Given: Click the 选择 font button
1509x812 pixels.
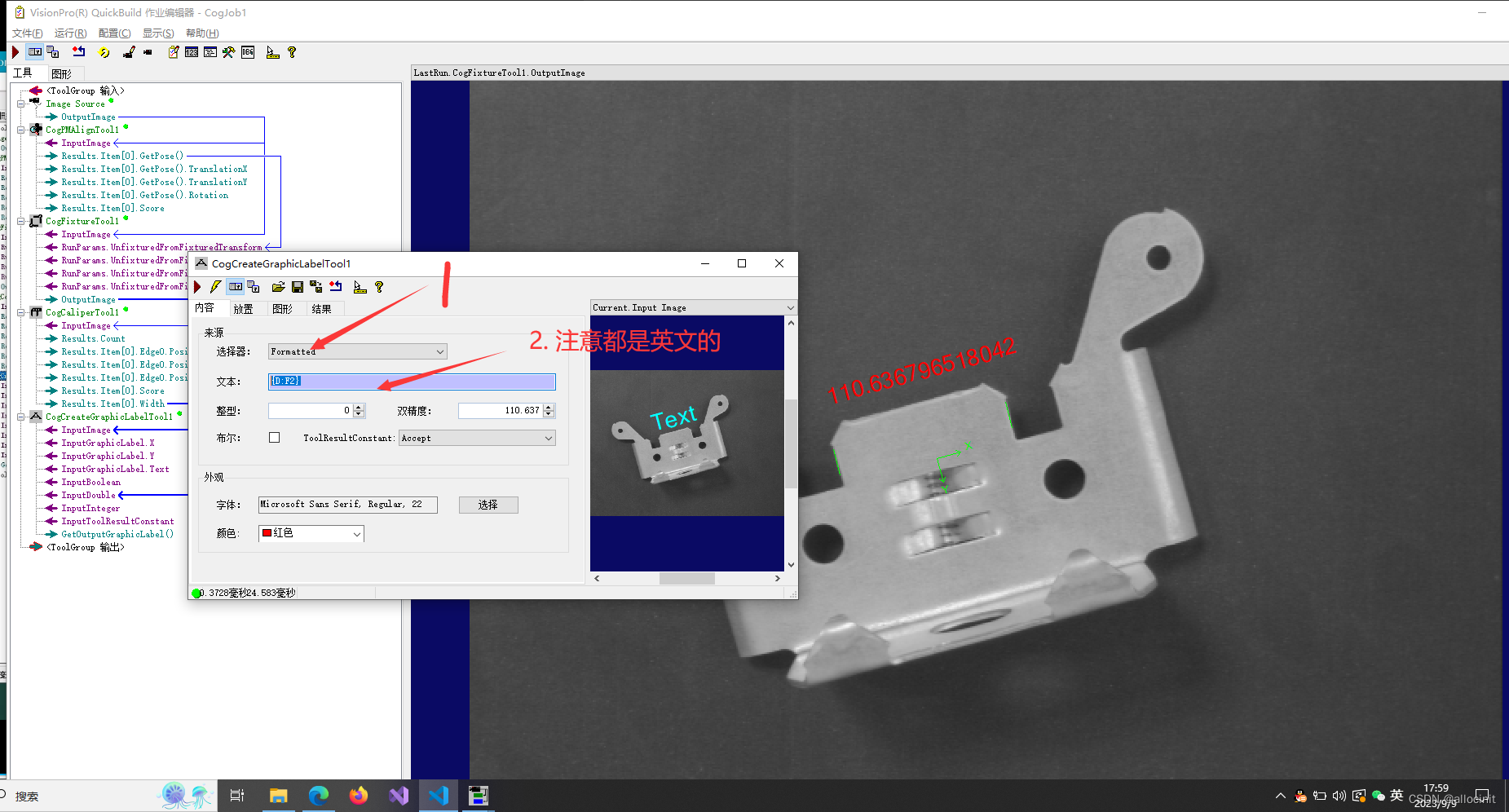Looking at the screenshot, I should coord(488,505).
